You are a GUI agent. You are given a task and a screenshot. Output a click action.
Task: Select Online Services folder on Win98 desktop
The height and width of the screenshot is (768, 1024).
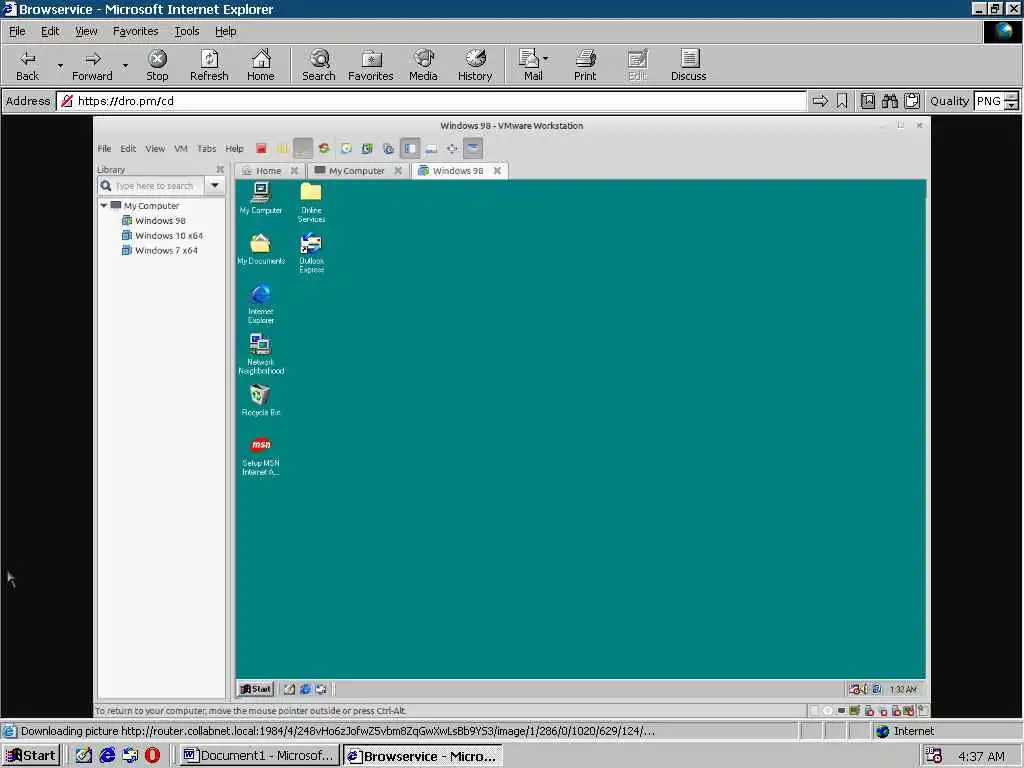click(312, 202)
